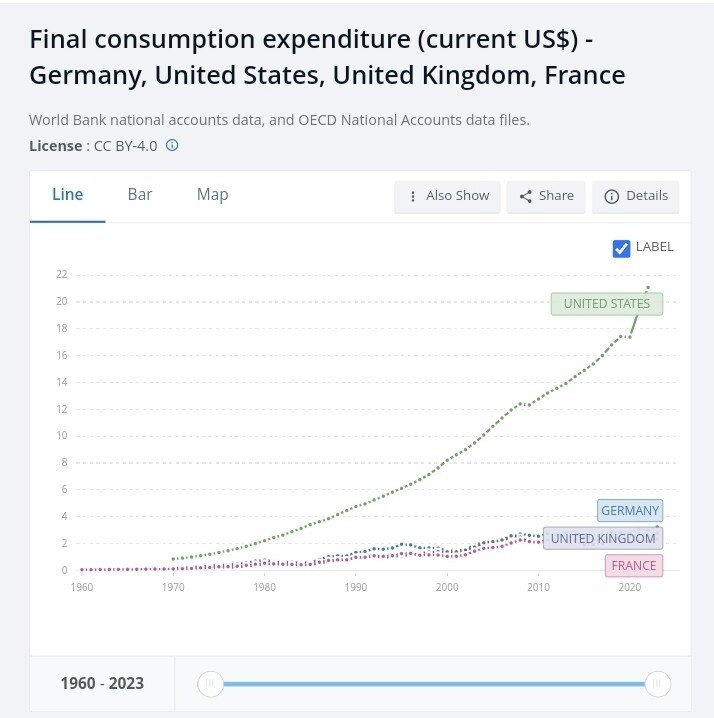Click the info icon on the Details button
This screenshot has height=718, width=714.
[x=612, y=197]
